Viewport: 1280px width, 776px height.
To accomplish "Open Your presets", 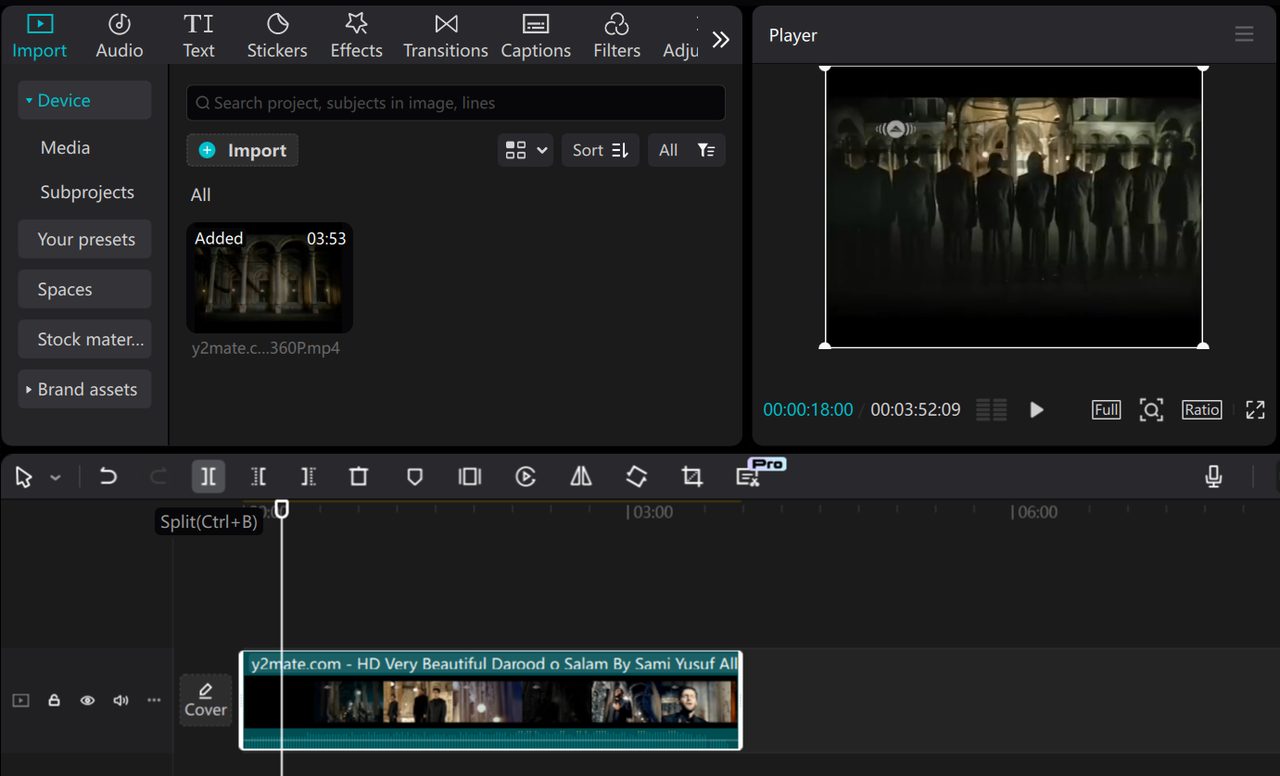I will 84,239.
